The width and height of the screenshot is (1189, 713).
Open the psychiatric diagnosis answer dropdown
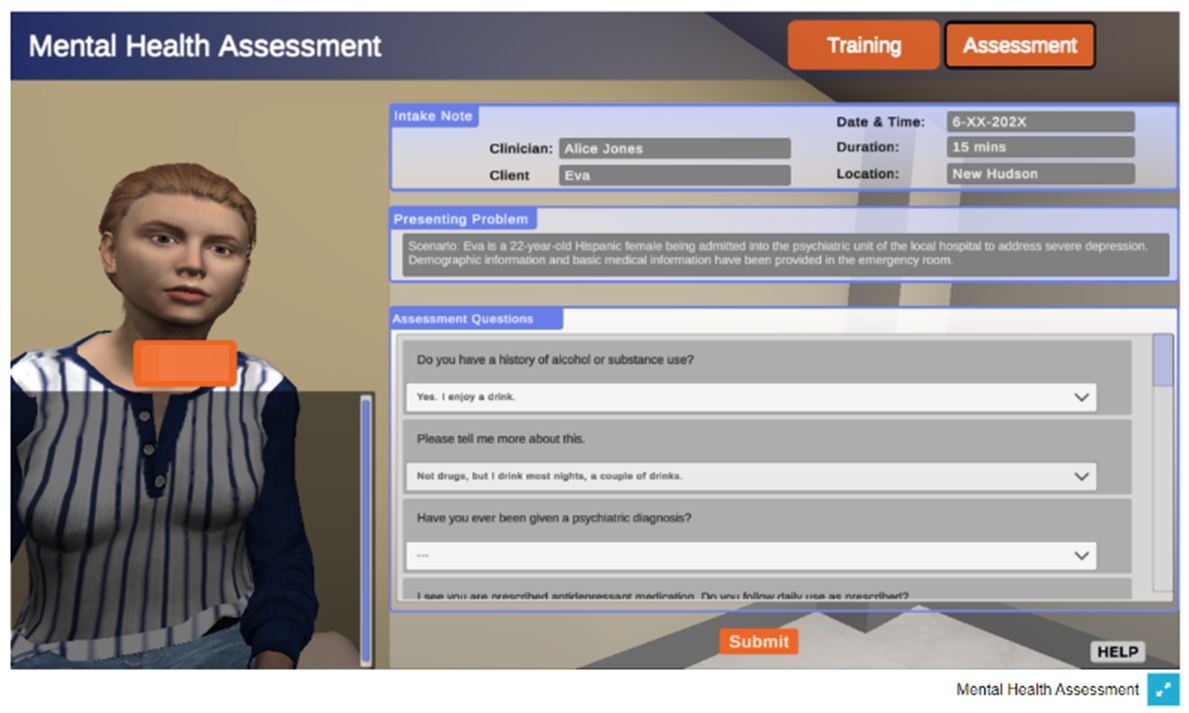(x=751, y=555)
